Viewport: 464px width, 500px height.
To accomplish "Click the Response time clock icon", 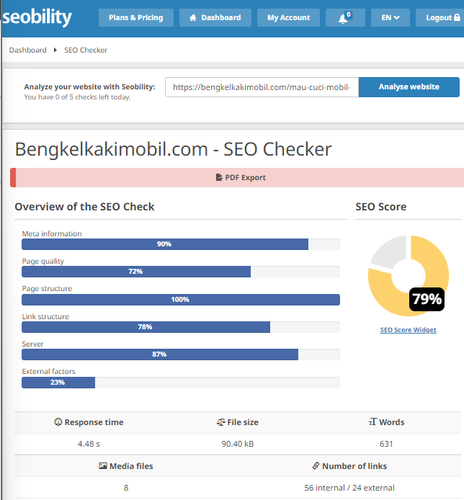I will click(x=58, y=422).
